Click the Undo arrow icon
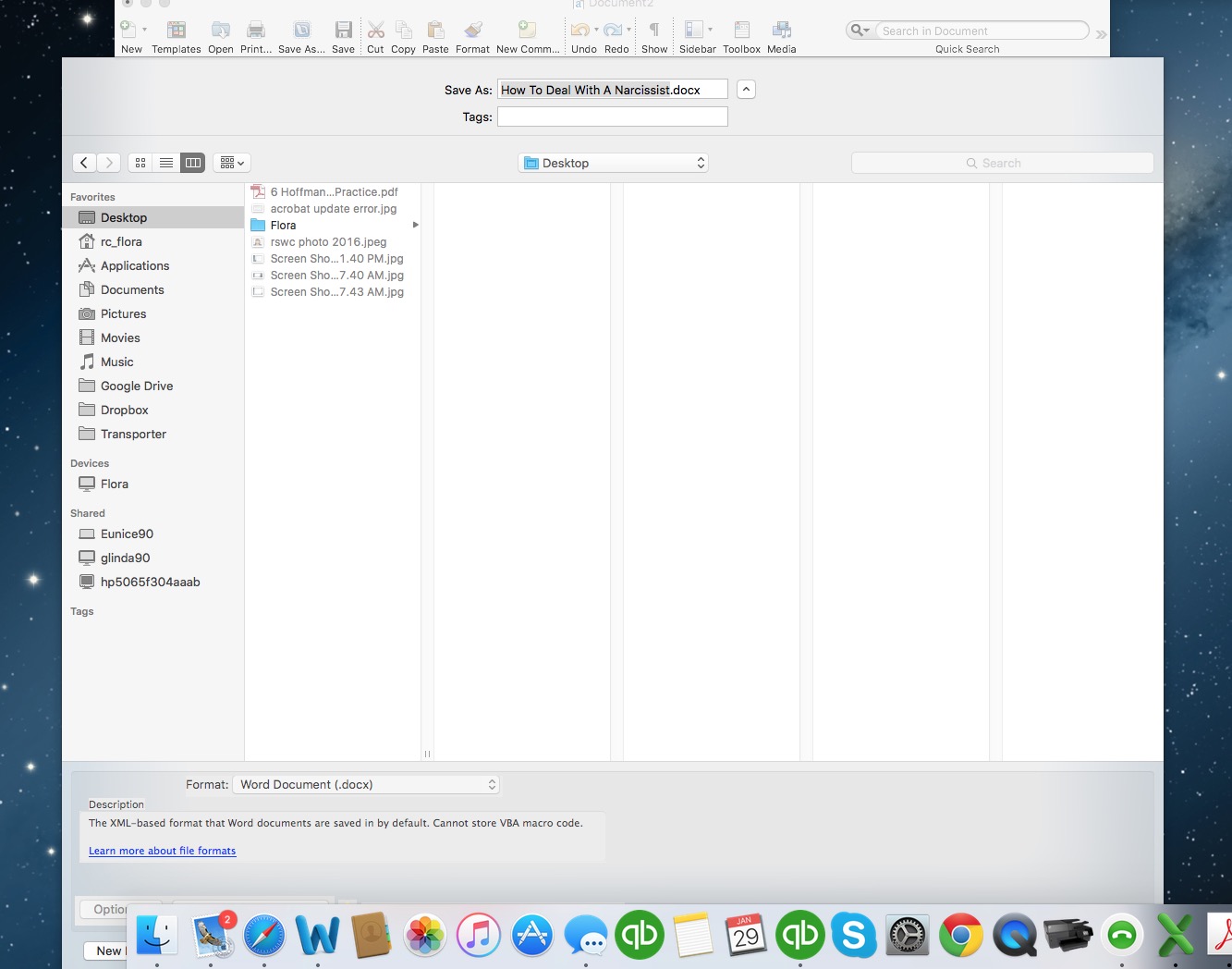The height and width of the screenshot is (969, 1232). pos(579,30)
